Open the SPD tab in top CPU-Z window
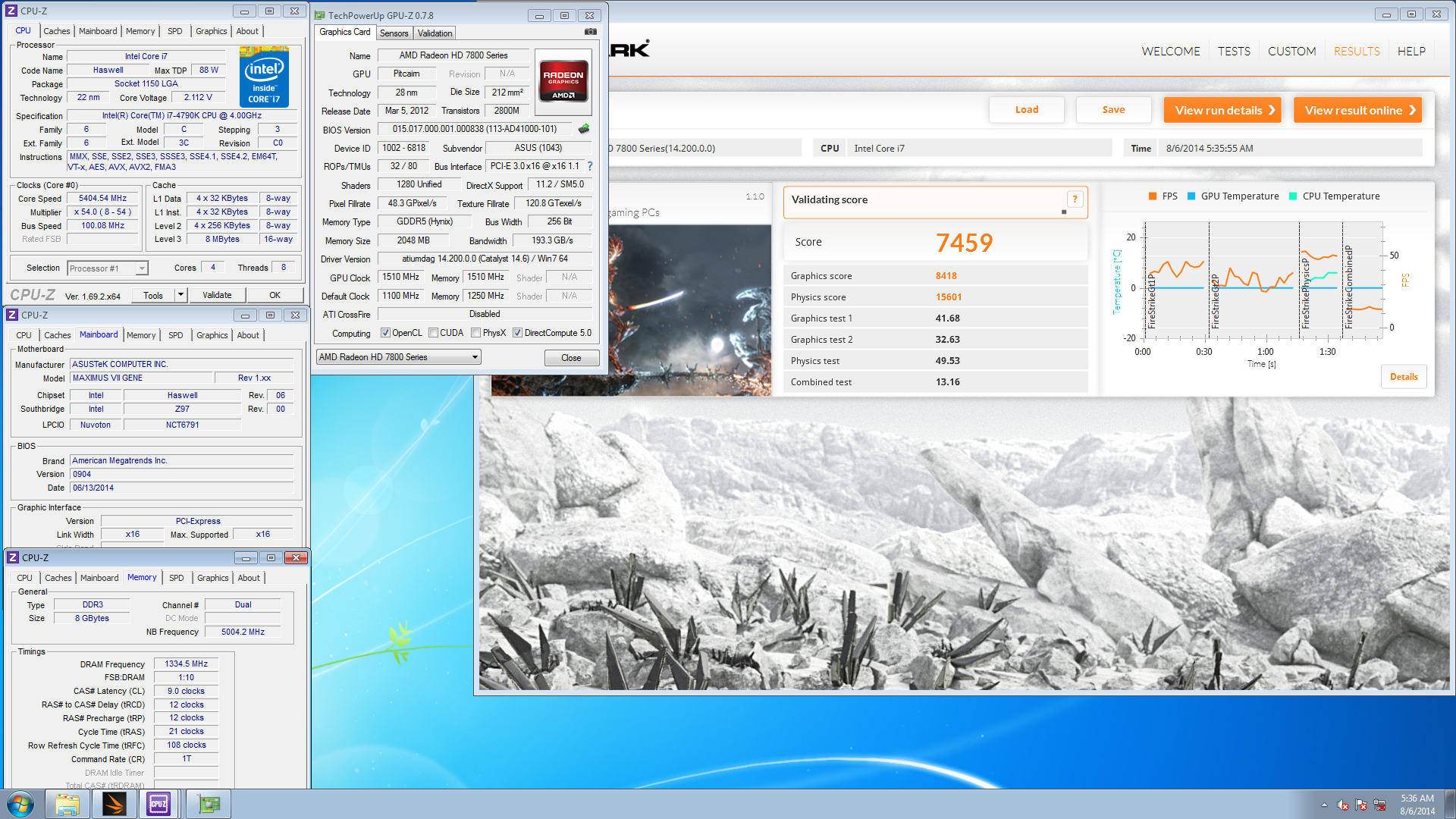 pyautogui.click(x=175, y=31)
